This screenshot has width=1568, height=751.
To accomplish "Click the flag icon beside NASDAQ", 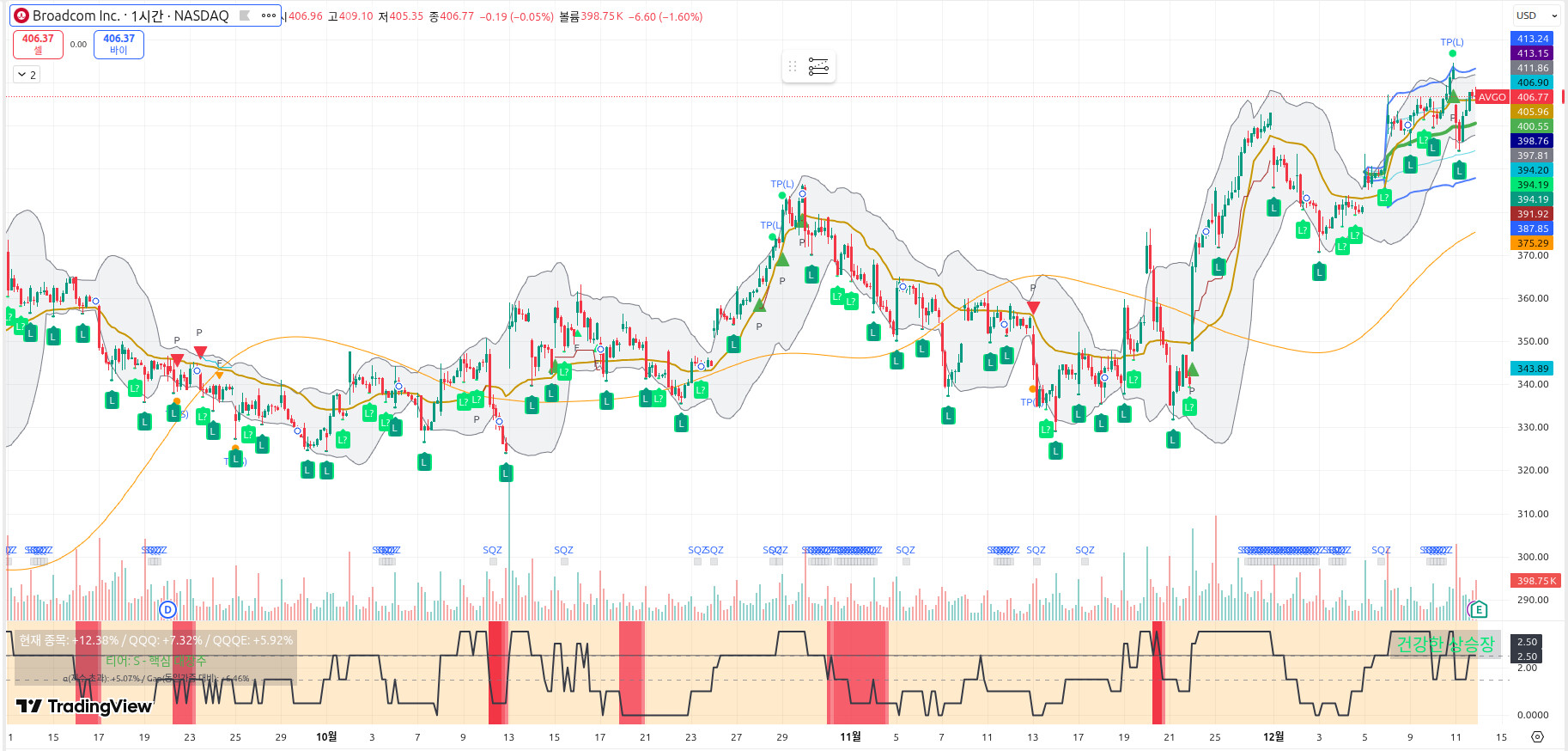I will click(245, 15).
